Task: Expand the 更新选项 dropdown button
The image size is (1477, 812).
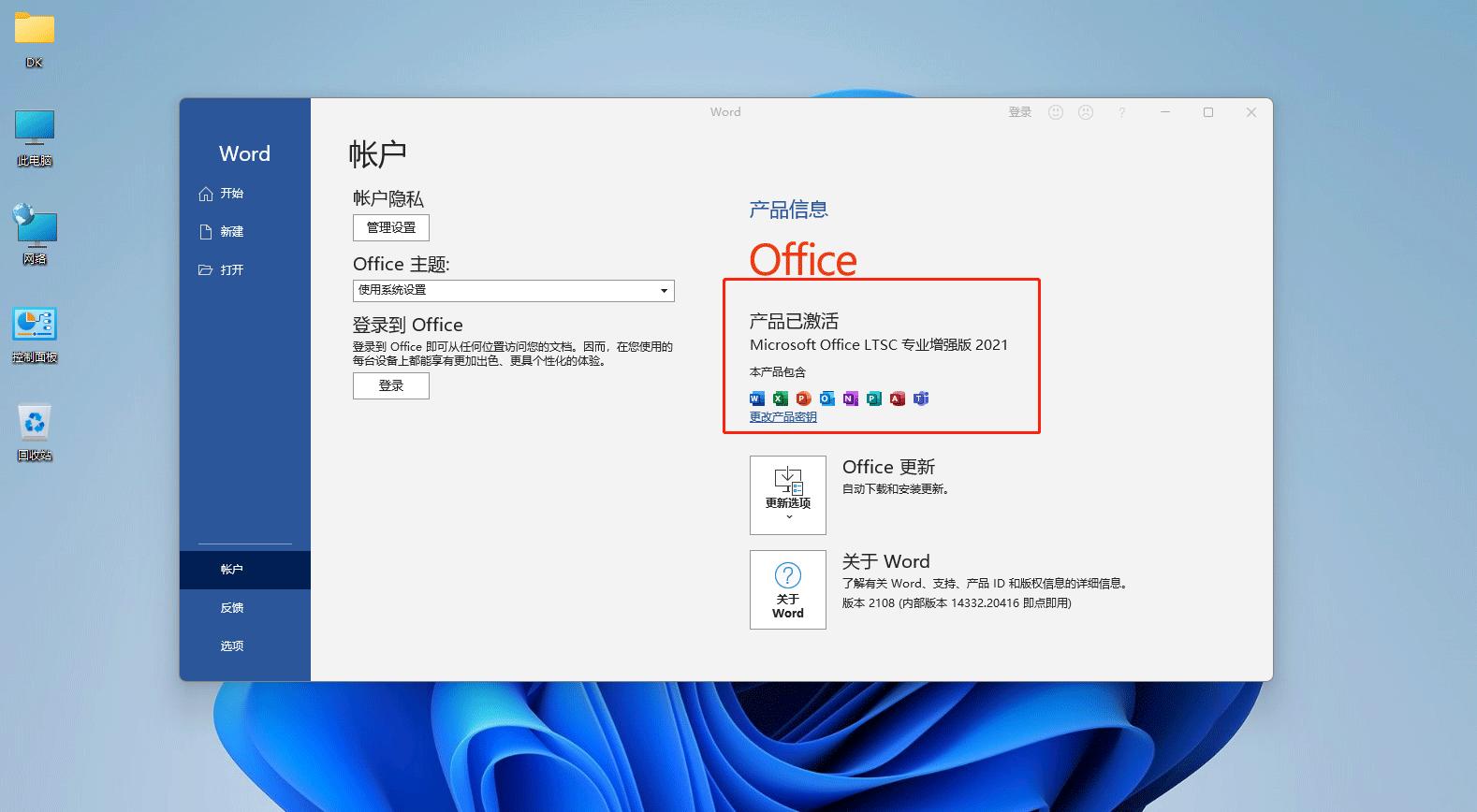Action: (788, 495)
